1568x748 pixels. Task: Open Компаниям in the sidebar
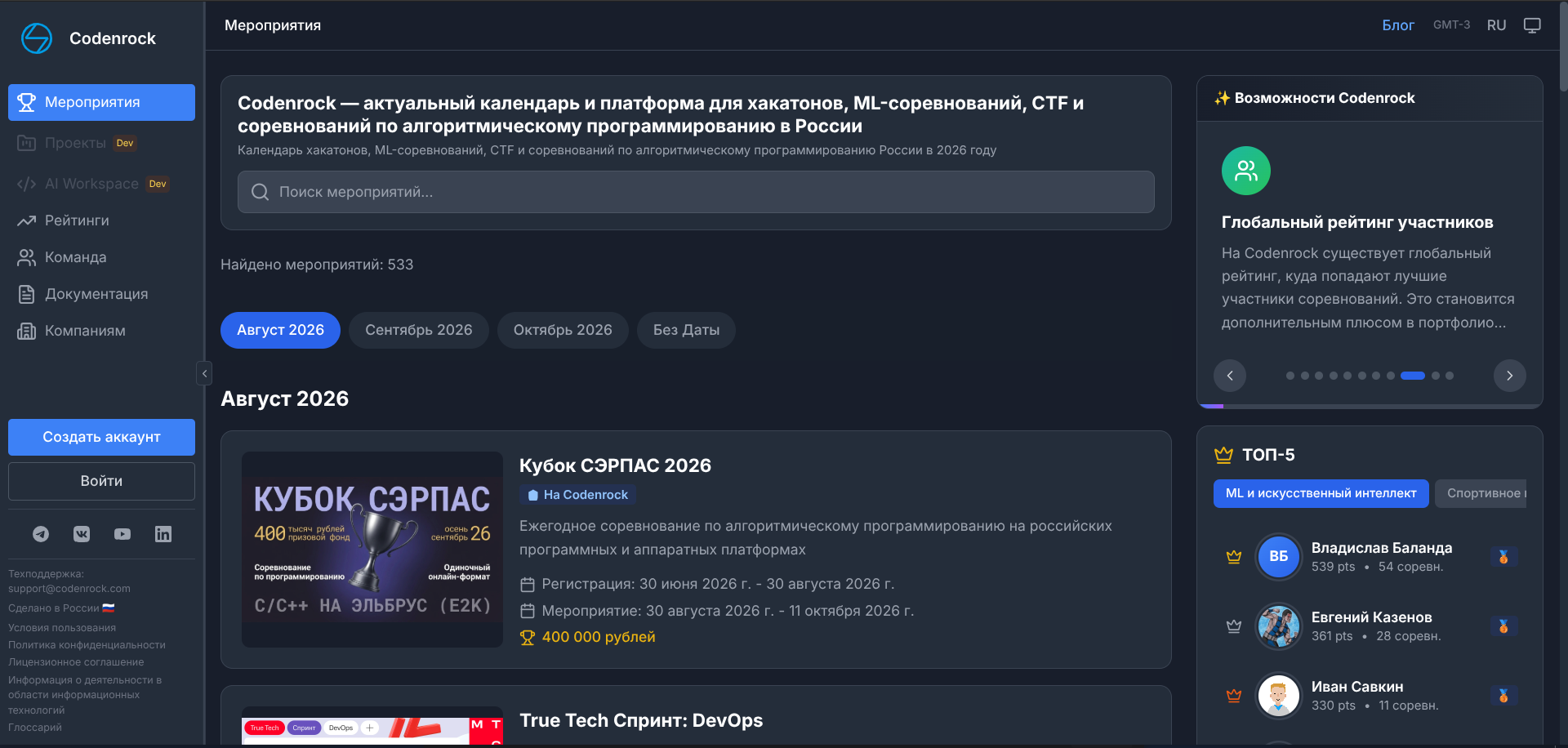click(x=101, y=331)
